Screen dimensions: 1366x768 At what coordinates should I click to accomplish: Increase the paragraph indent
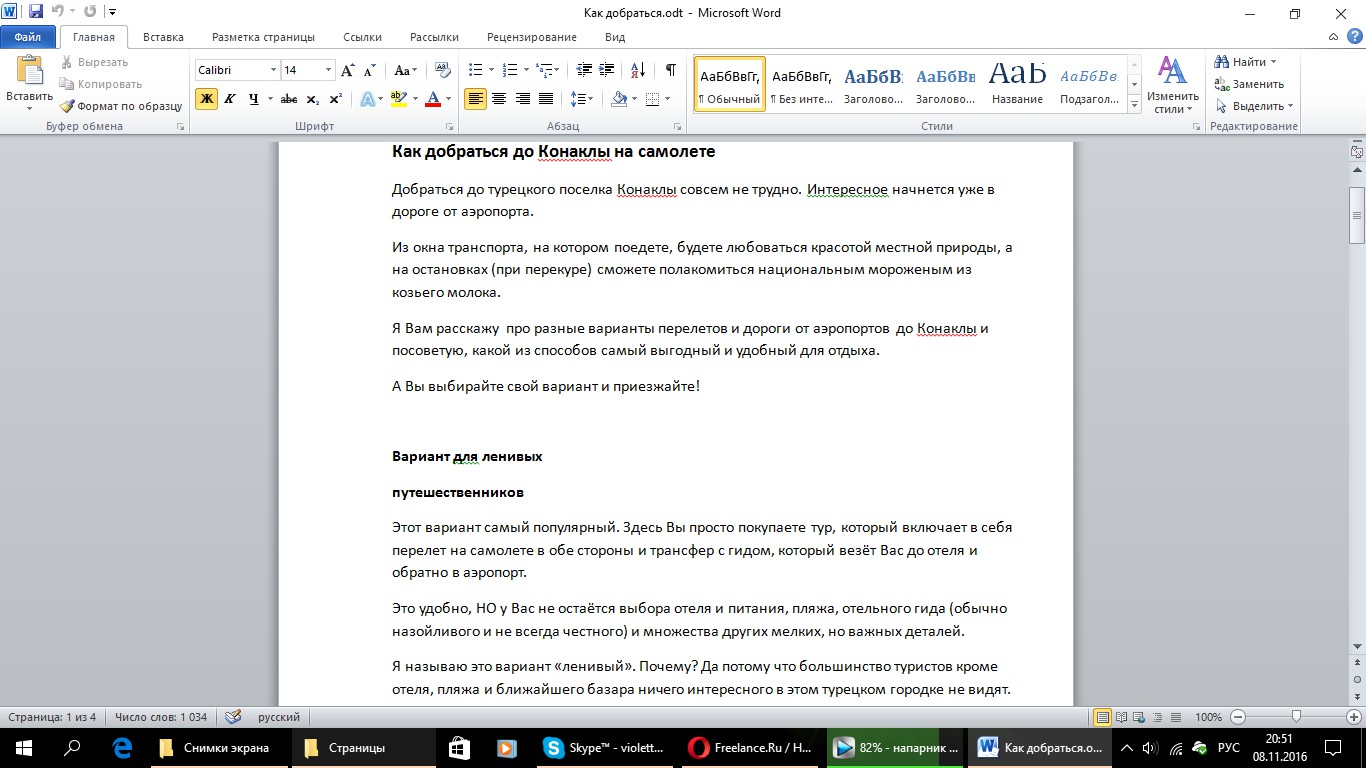[608, 70]
